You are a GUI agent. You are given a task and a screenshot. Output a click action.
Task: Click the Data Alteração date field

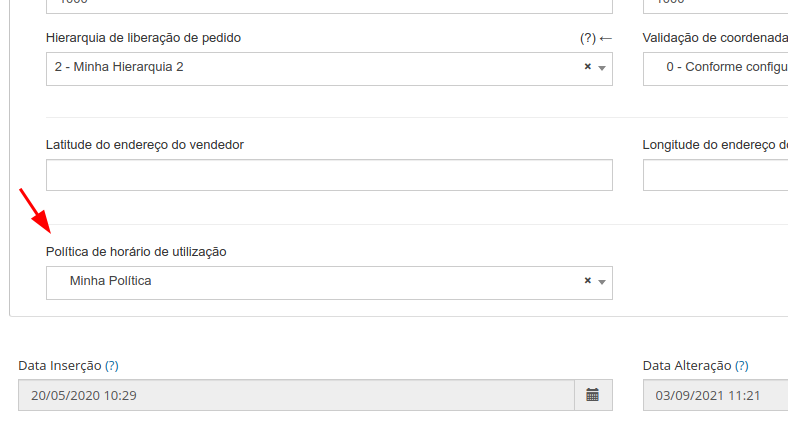(x=716, y=395)
